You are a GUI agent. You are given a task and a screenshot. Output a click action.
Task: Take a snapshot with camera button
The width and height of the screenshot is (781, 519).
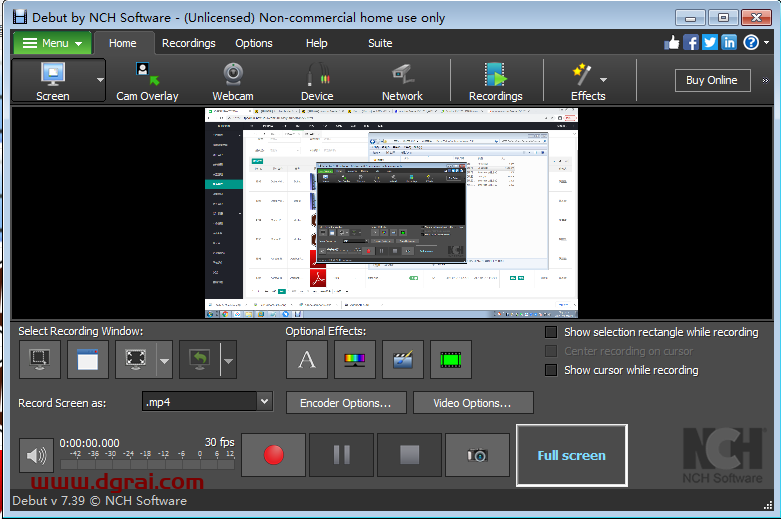pyautogui.click(x=477, y=455)
